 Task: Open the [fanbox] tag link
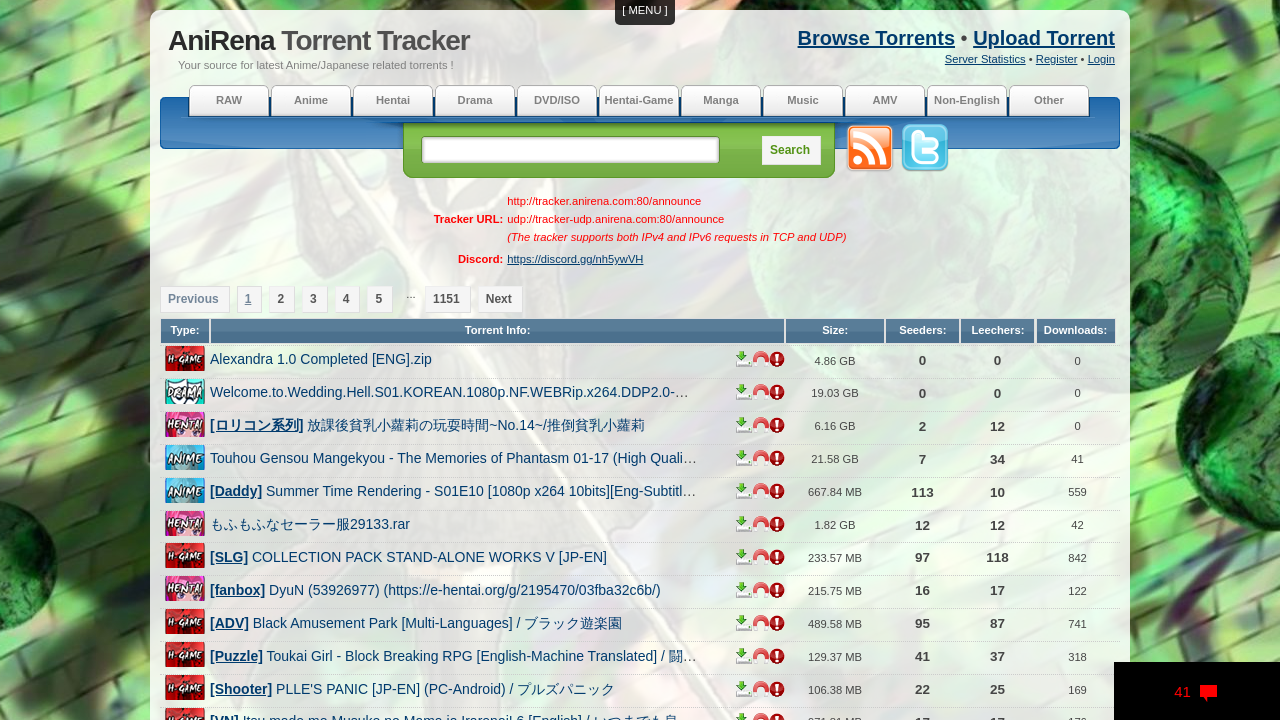pos(237,590)
